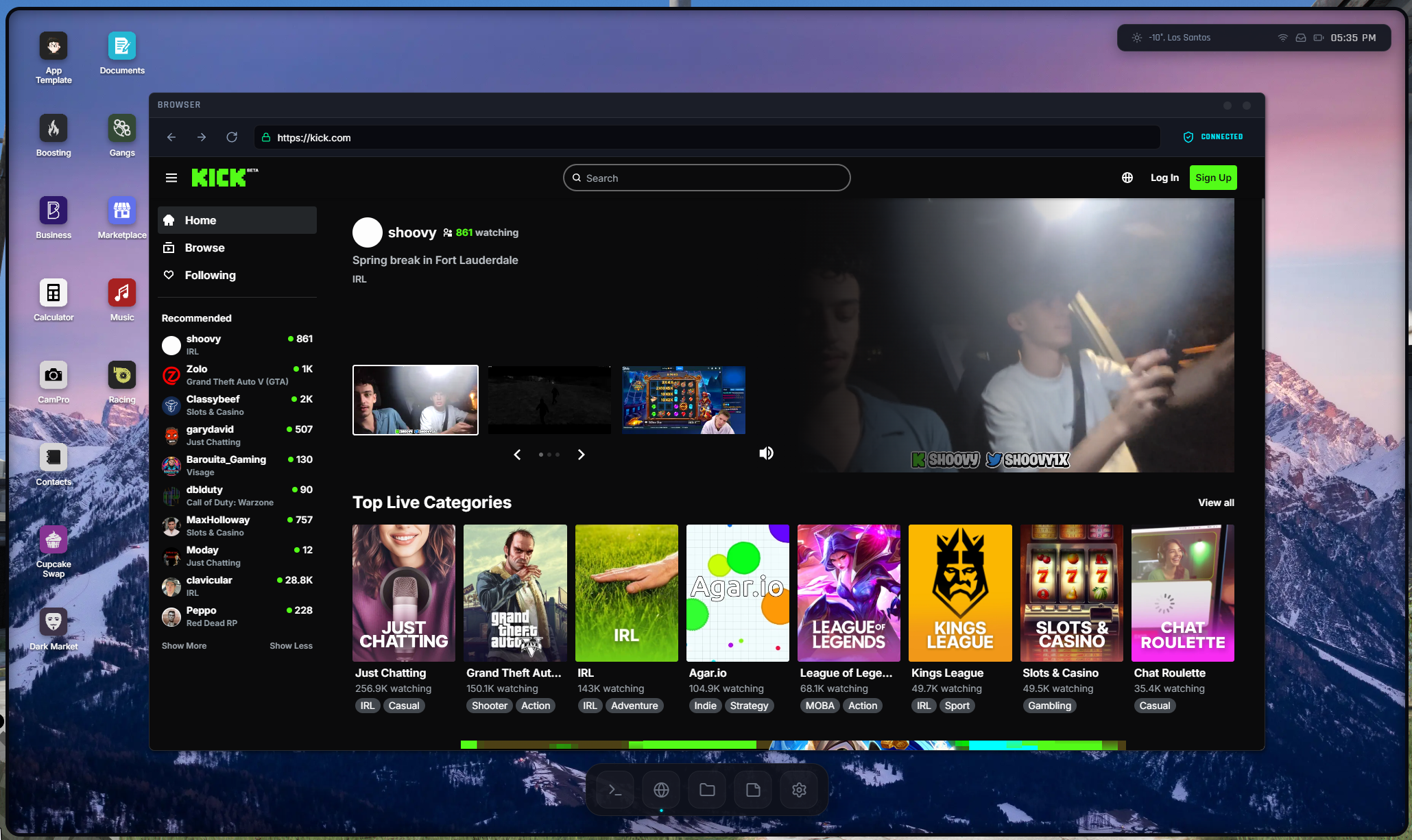Mute the featured stream volume
Screen dimensions: 1412x840
[766, 453]
